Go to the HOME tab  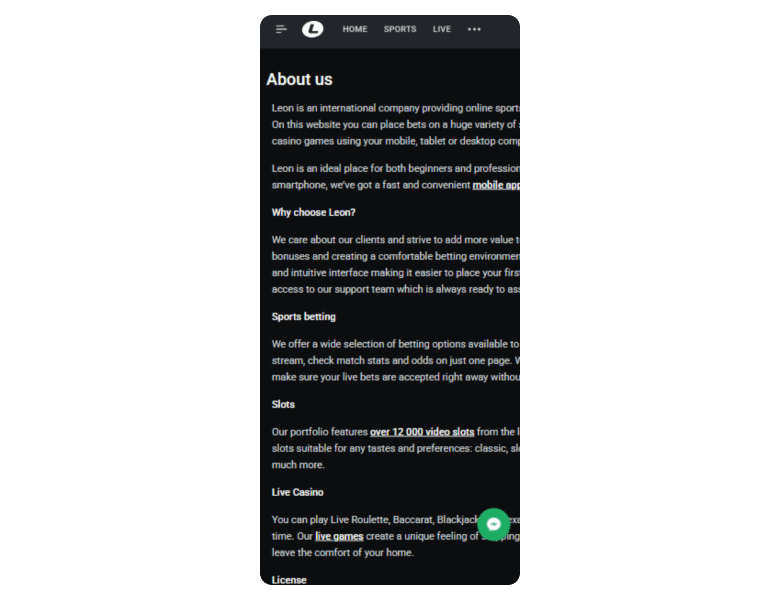point(355,30)
